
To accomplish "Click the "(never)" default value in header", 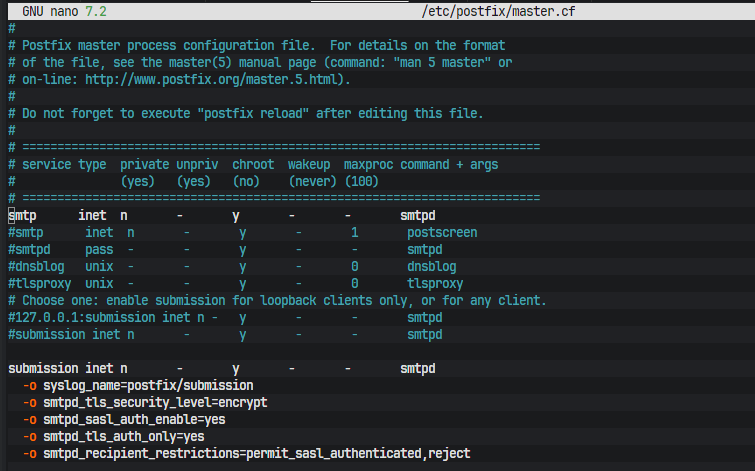I will click(312, 181).
